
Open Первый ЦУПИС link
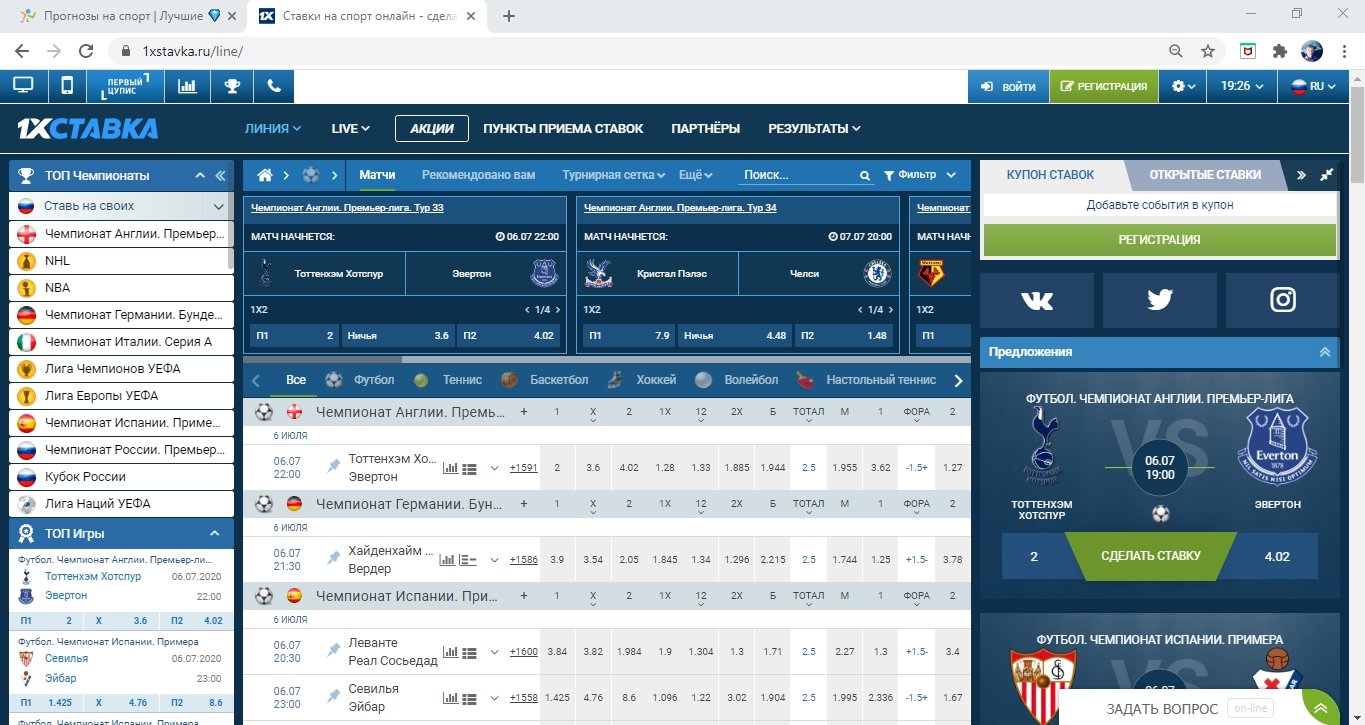pyautogui.click(x=126, y=86)
